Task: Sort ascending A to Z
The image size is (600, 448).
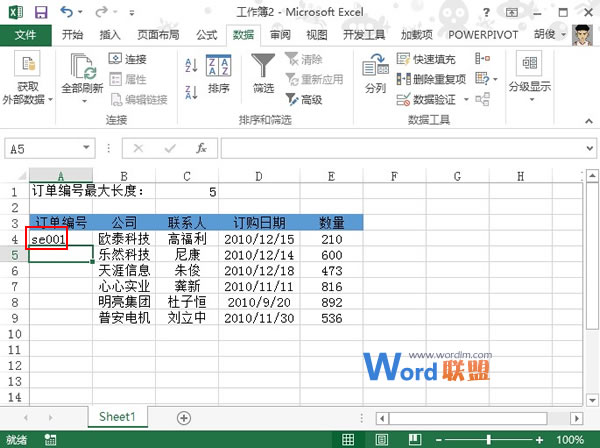Action: (191, 65)
